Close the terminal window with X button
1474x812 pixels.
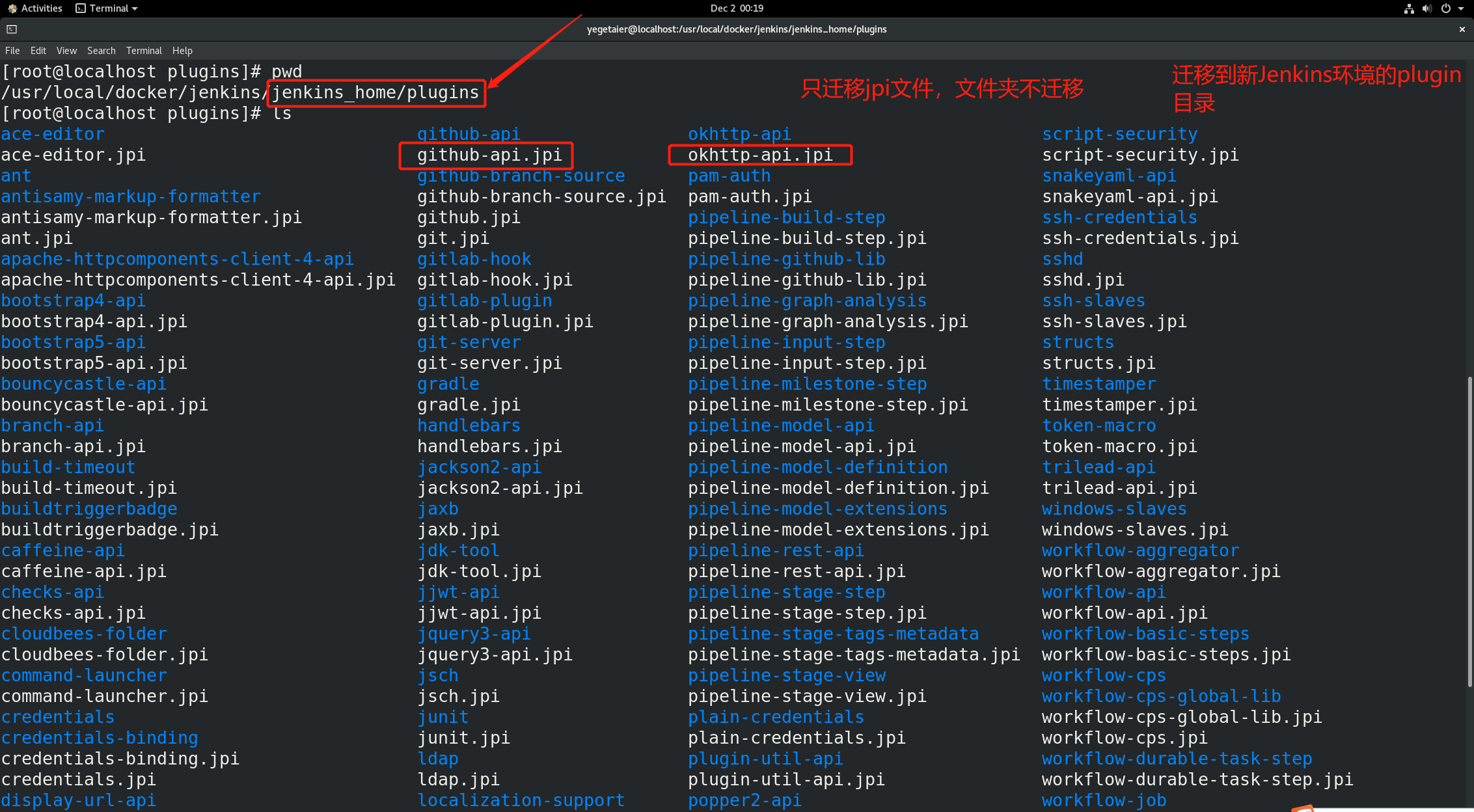(x=1462, y=29)
